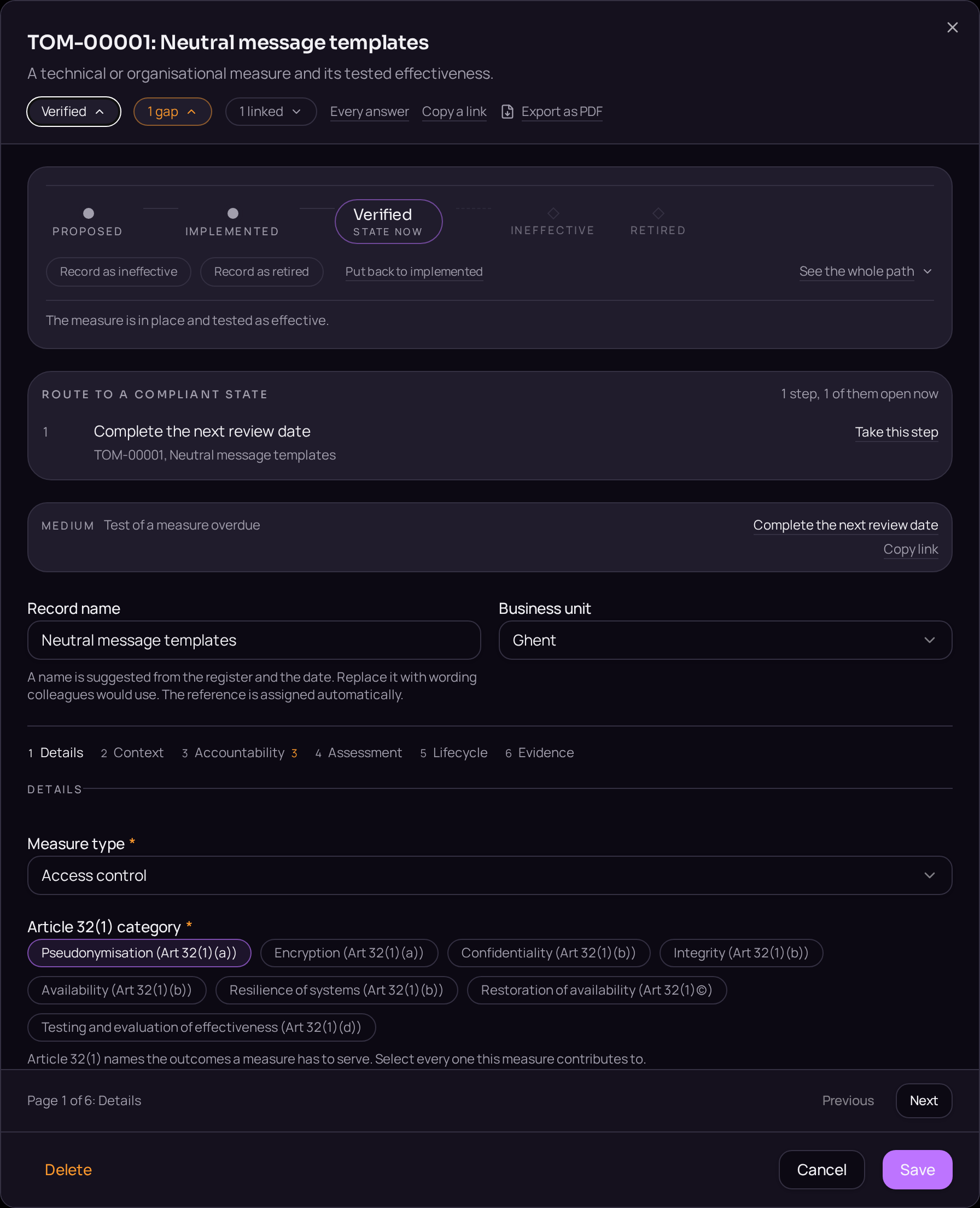Toggle the Pseudonymisation (Art 32(1)(a)) chip
980x1208 pixels.
[x=139, y=953]
